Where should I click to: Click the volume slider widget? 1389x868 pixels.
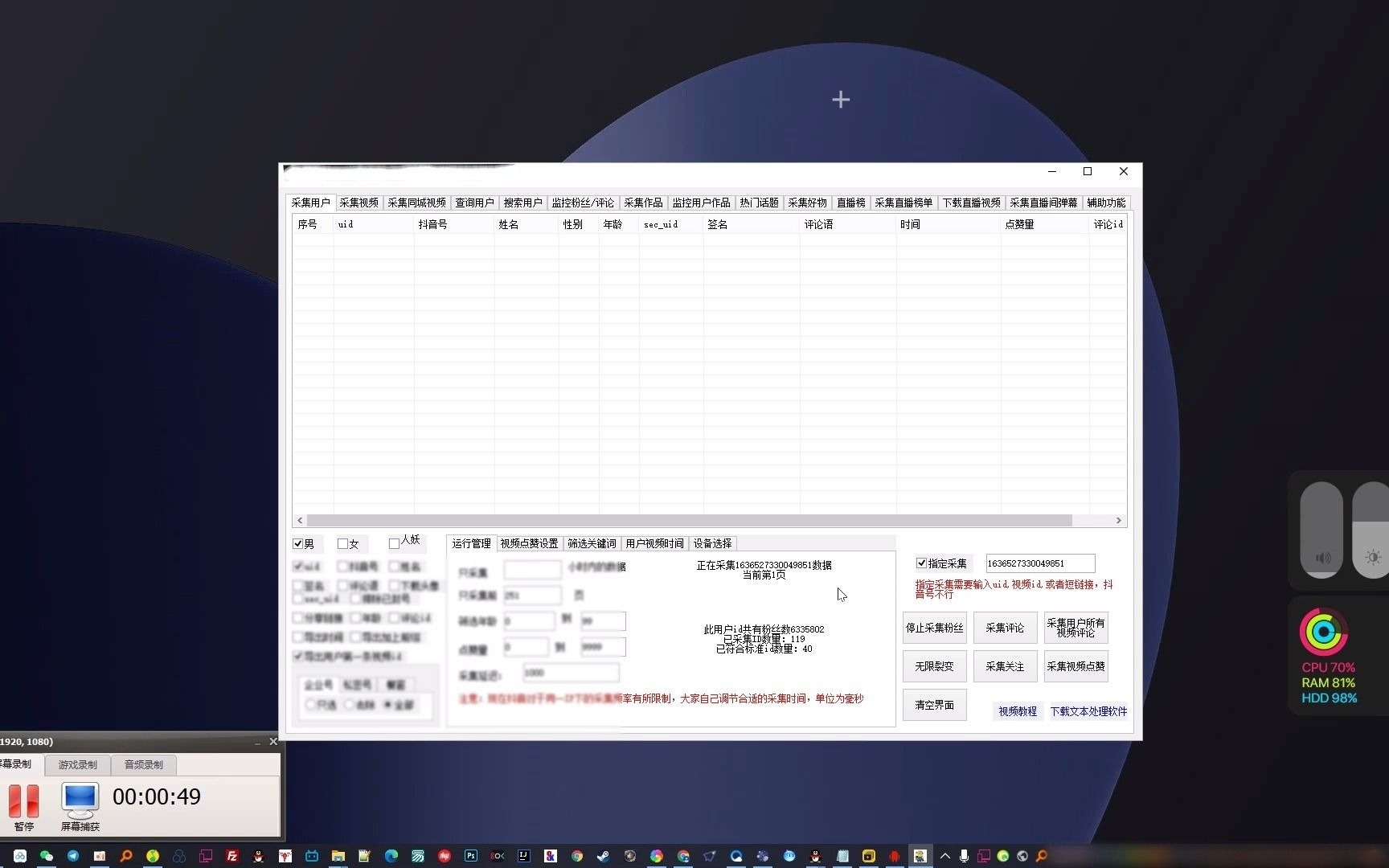pos(1321,530)
